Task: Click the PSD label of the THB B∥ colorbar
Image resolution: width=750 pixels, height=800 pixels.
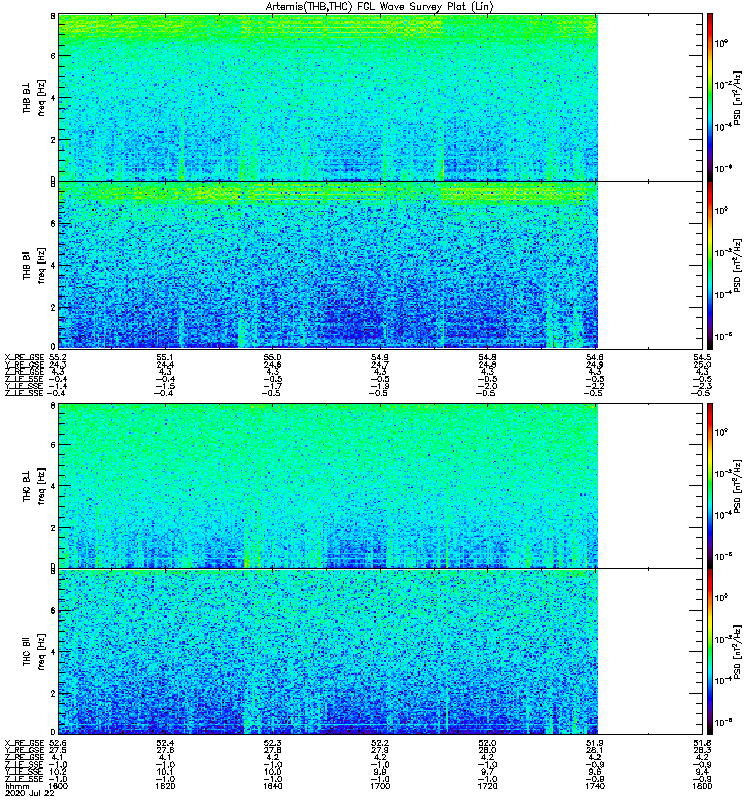Action: tap(737, 265)
